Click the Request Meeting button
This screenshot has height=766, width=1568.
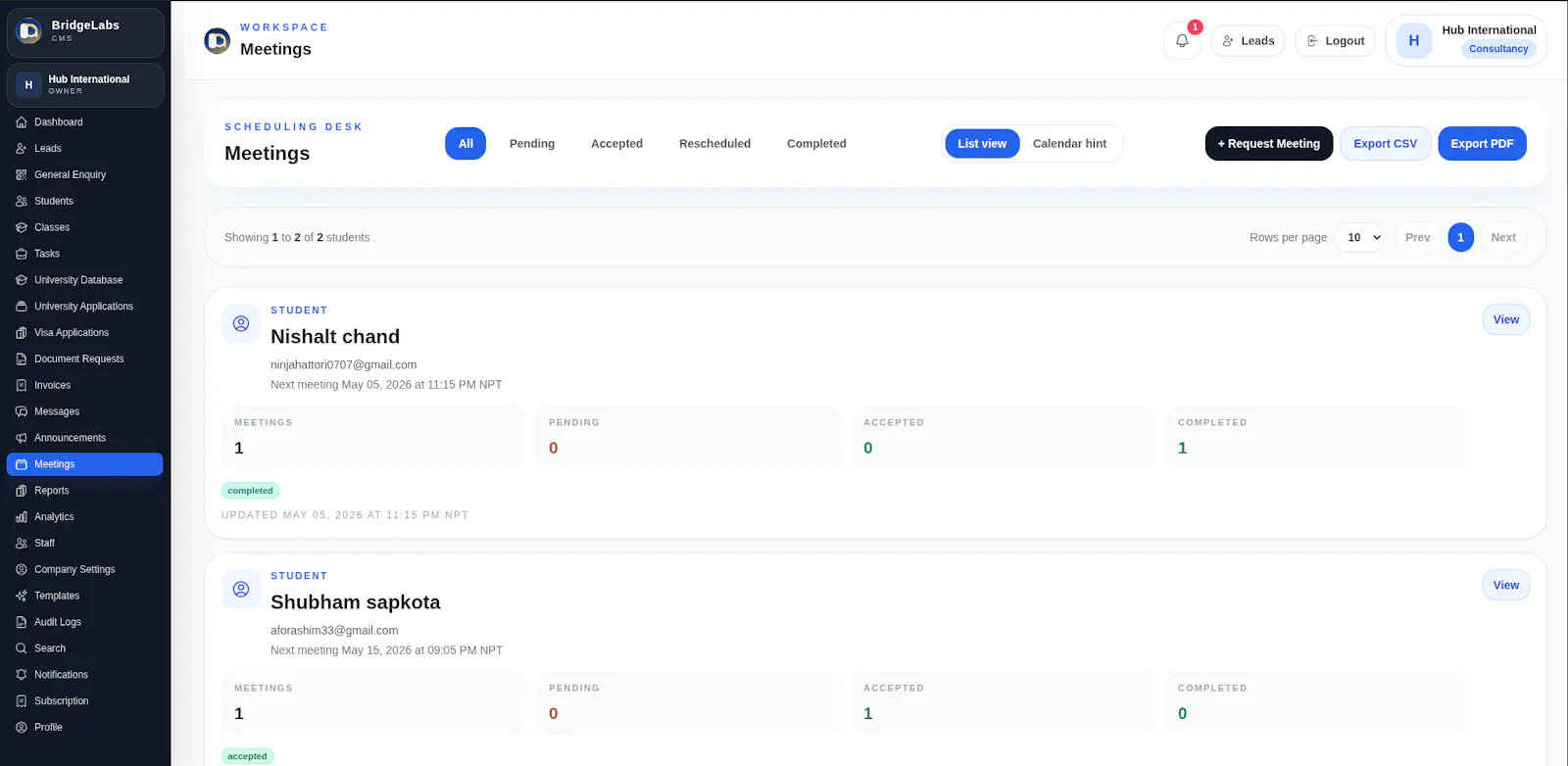tap(1268, 144)
